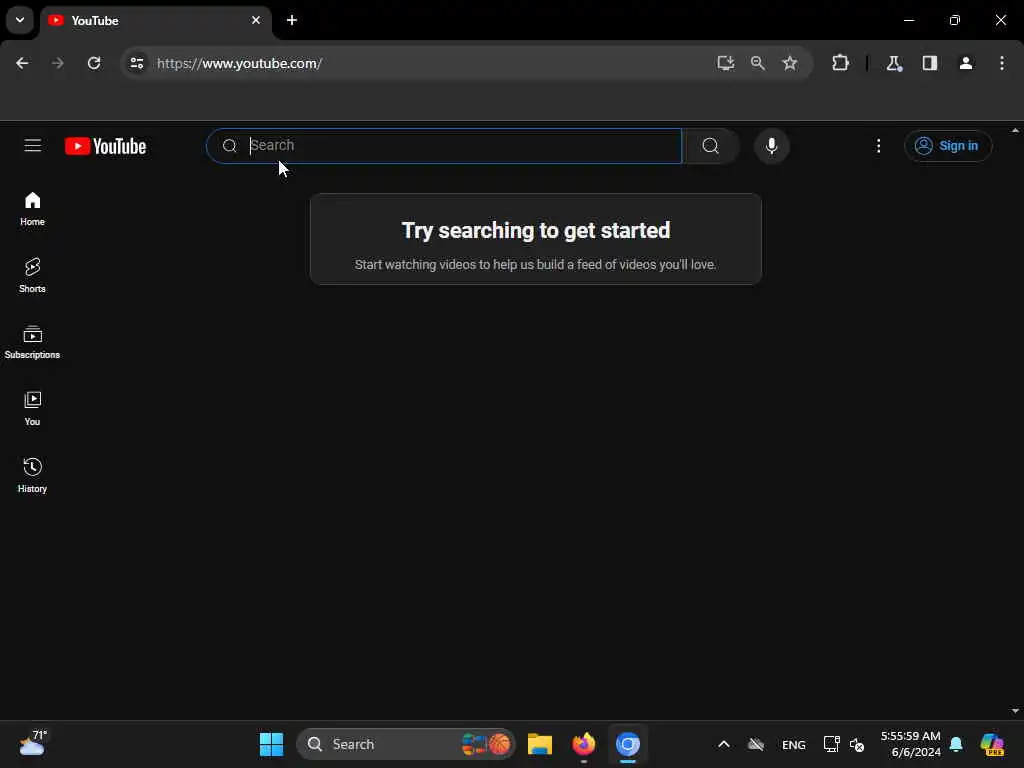
Task: Open the weather widget showing 71°
Action: (x=33, y=744)
